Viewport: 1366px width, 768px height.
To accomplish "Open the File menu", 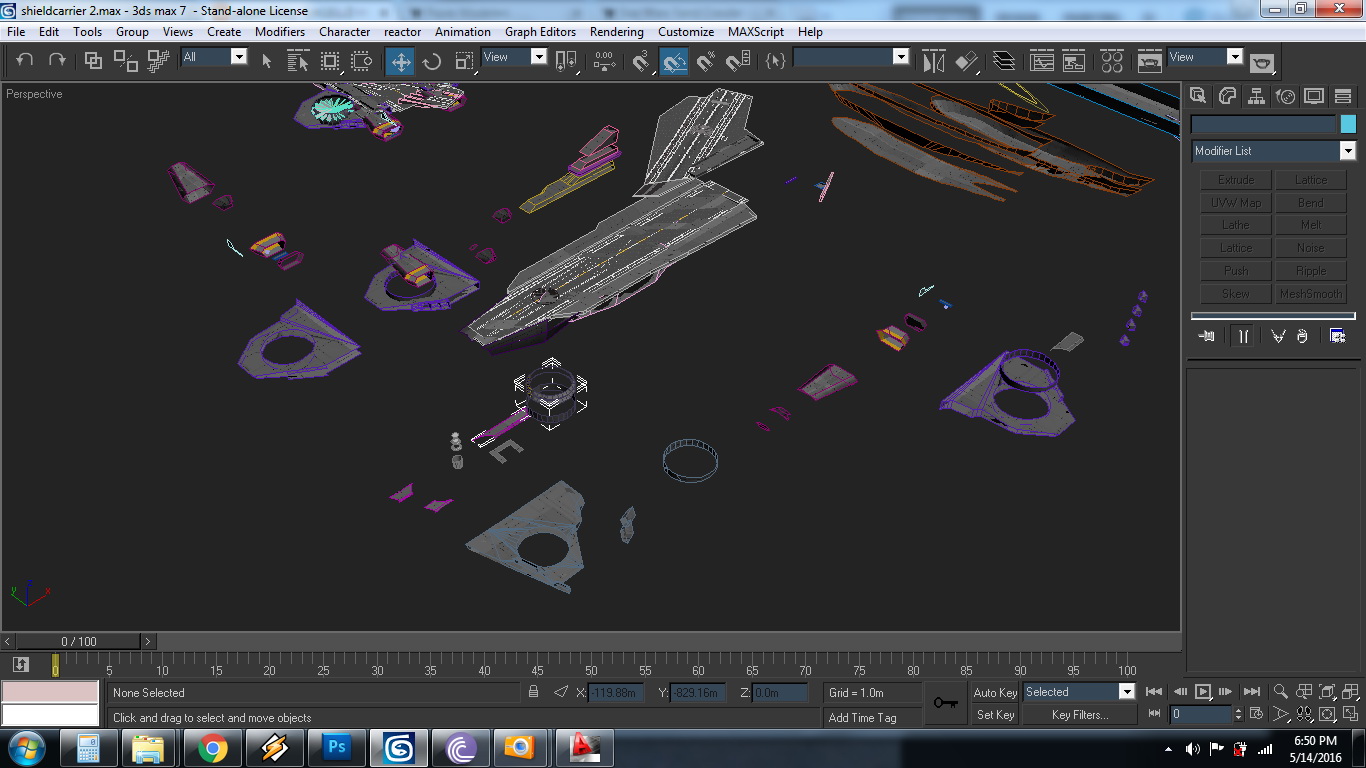I will 16,32.
